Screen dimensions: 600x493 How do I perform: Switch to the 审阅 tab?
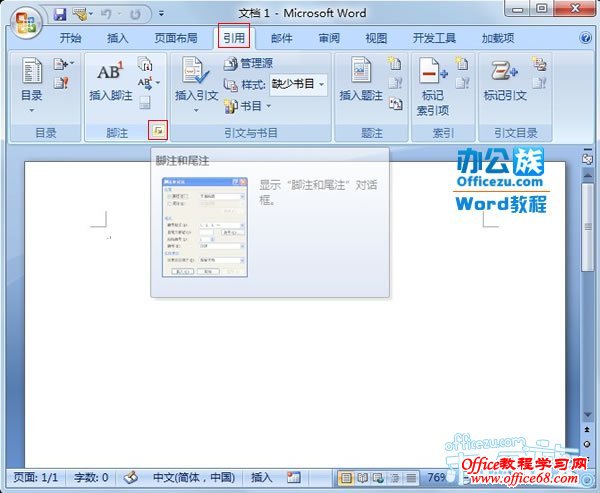pos(329,38)
